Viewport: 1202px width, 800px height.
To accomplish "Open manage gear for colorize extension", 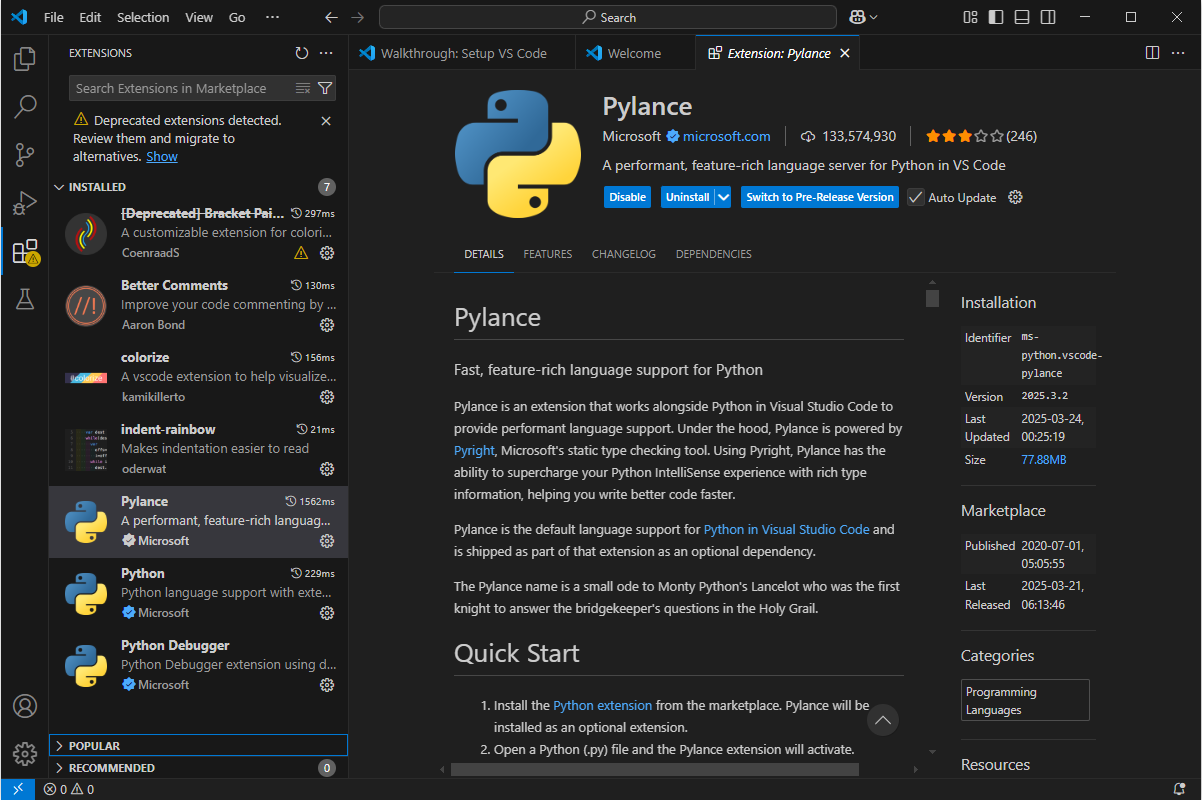I will (x=327, y=397).
